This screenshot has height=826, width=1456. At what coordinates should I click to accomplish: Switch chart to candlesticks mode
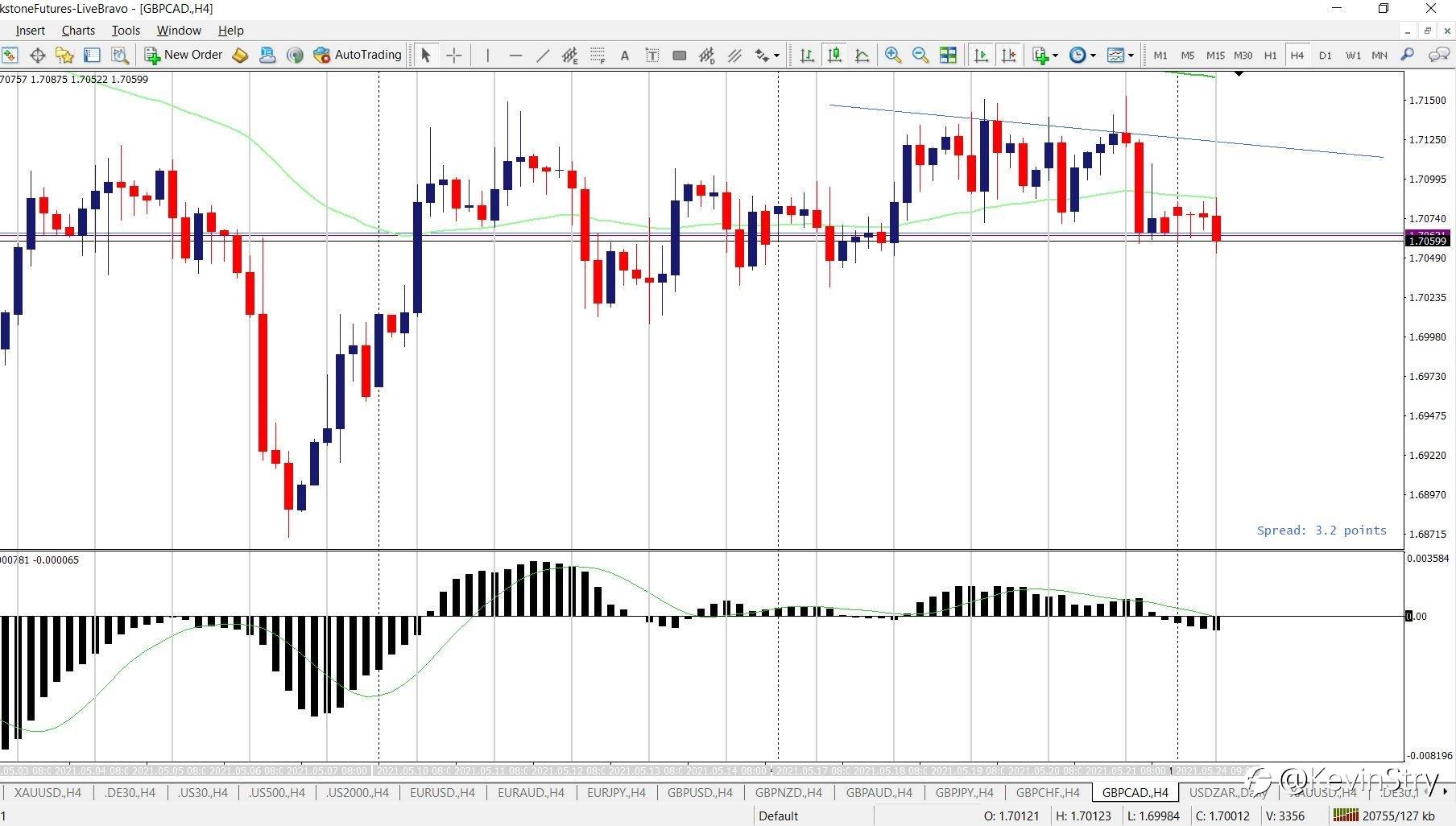point(834,55)
